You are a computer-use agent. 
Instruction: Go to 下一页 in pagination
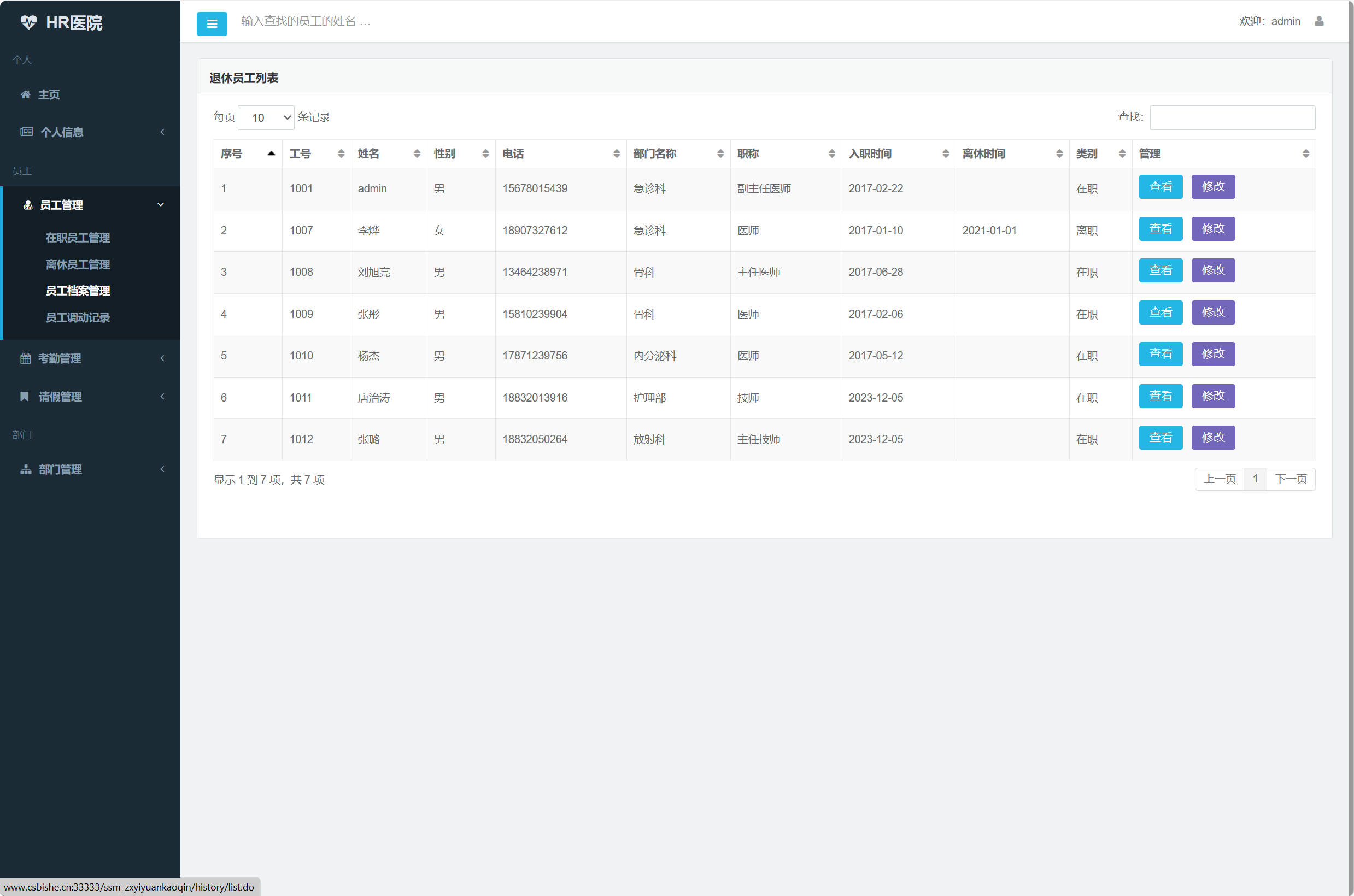click(x=1290, y=479)
